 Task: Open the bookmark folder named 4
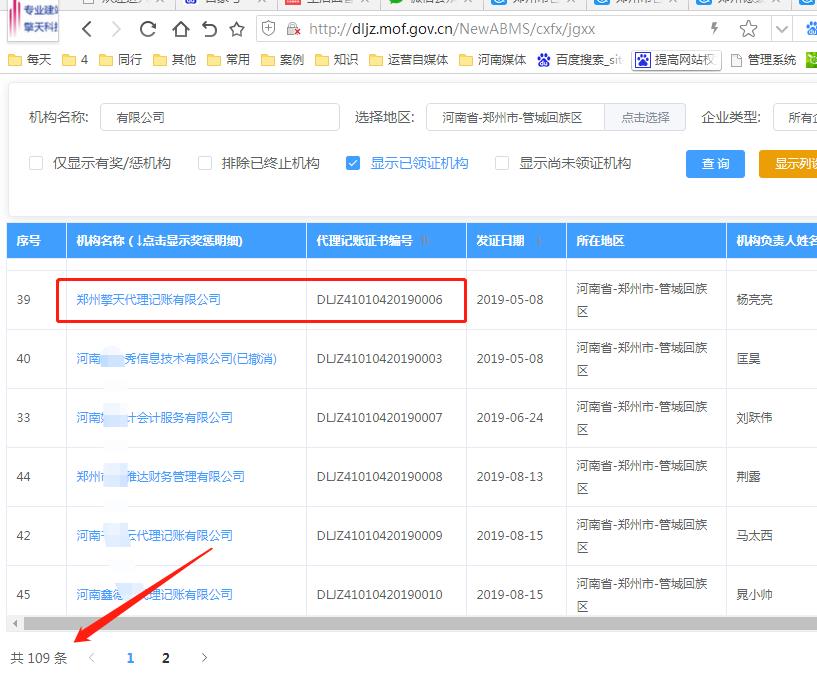coord(75,60)
